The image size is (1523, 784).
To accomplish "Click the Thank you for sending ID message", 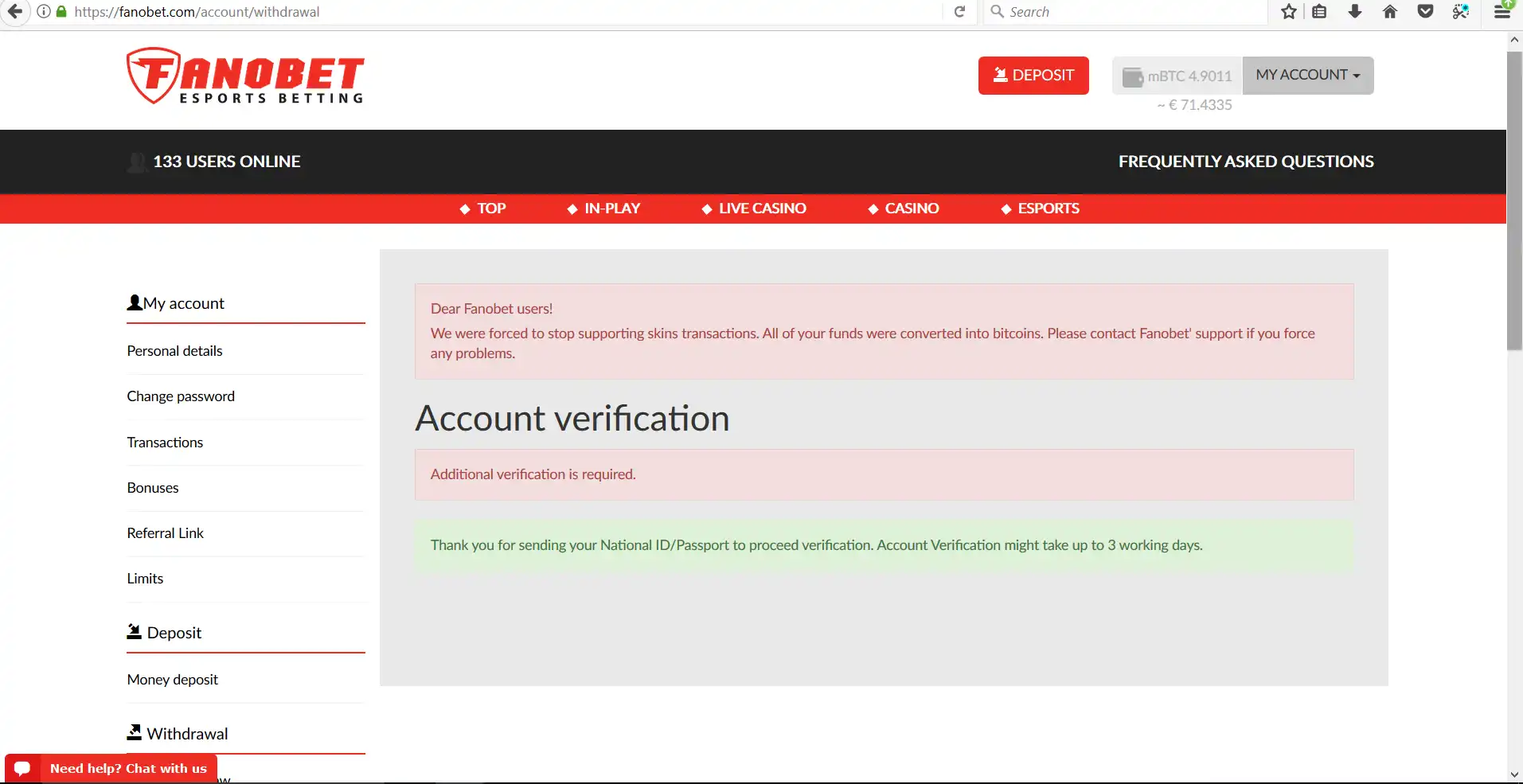I will point(885,545).
